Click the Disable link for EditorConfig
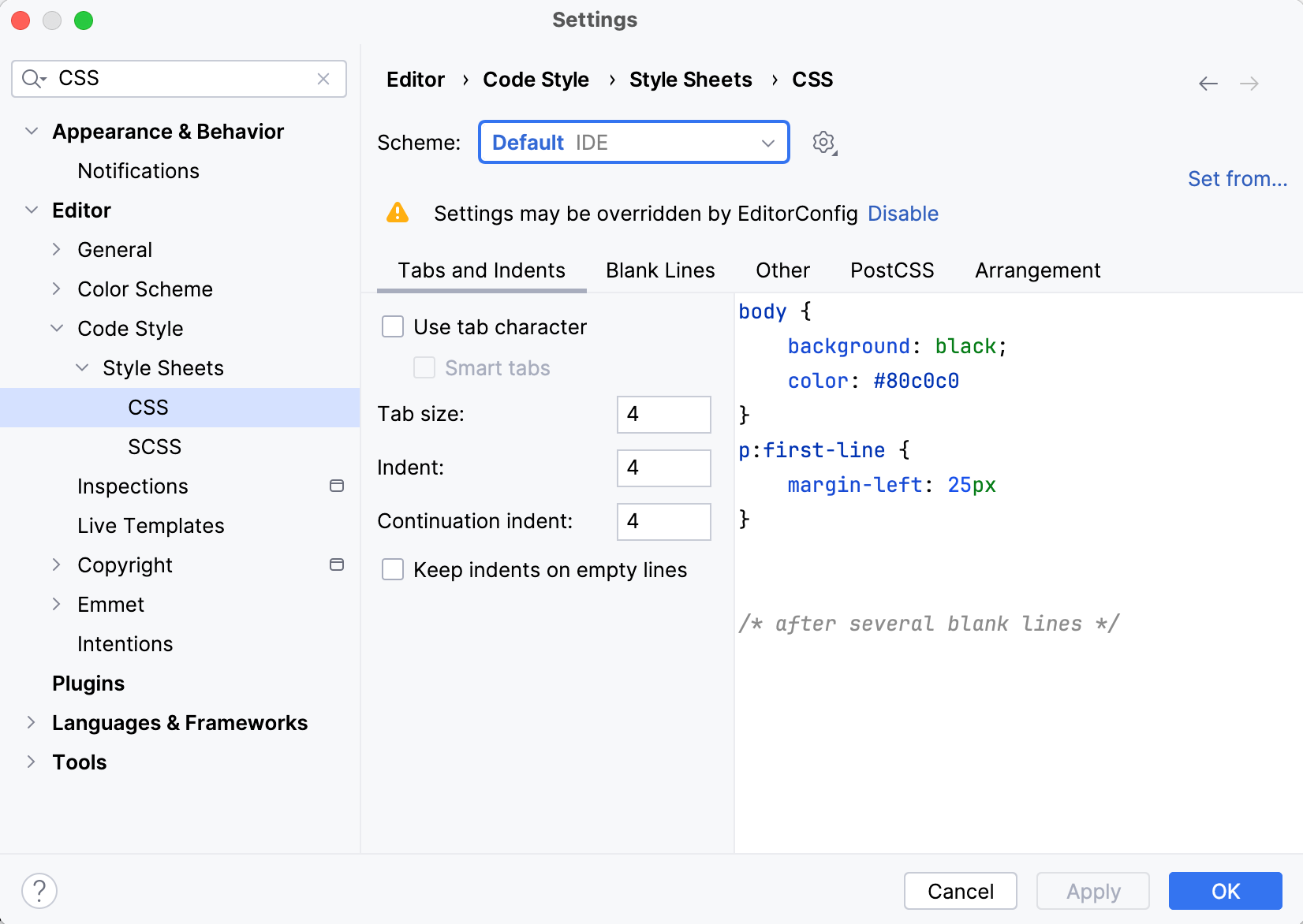The width and height of the screenshot is (1303, 924). (x=902, y=213)
